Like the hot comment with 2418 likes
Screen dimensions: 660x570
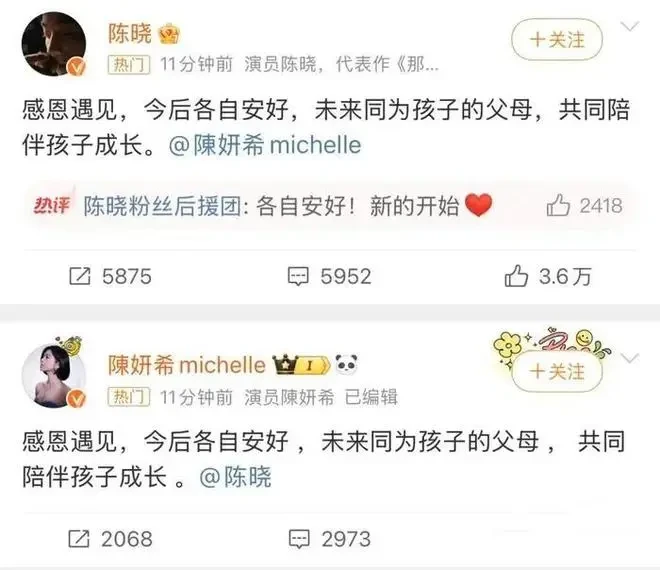pos(558,205)
